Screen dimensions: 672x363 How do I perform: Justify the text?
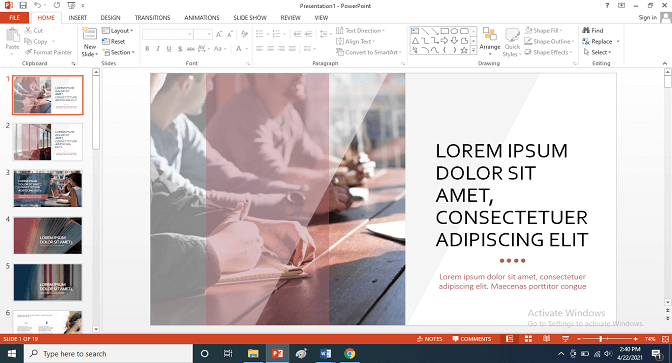pyautogui.click(x=292, y=48)
